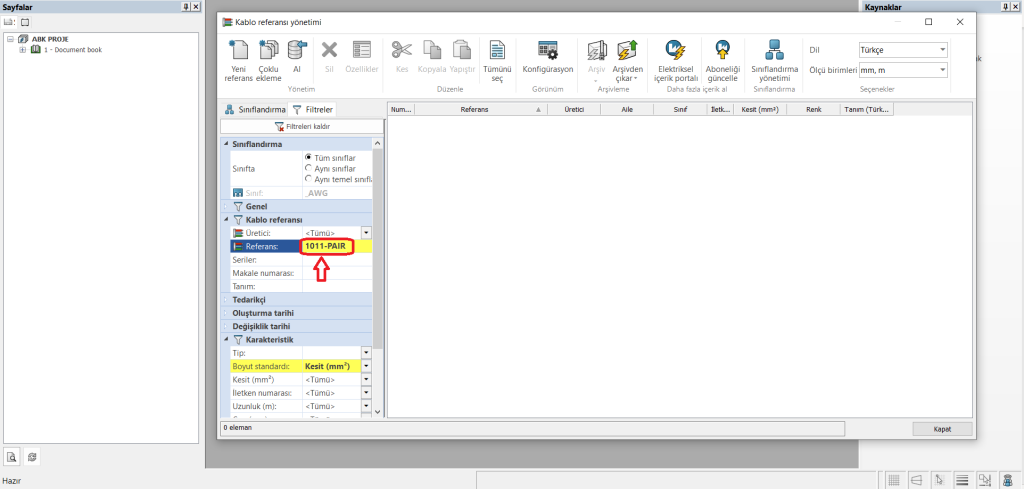Open the Dil language dropdown
This screenshot has width=1024, height=489.
click(x=902, y=50)
